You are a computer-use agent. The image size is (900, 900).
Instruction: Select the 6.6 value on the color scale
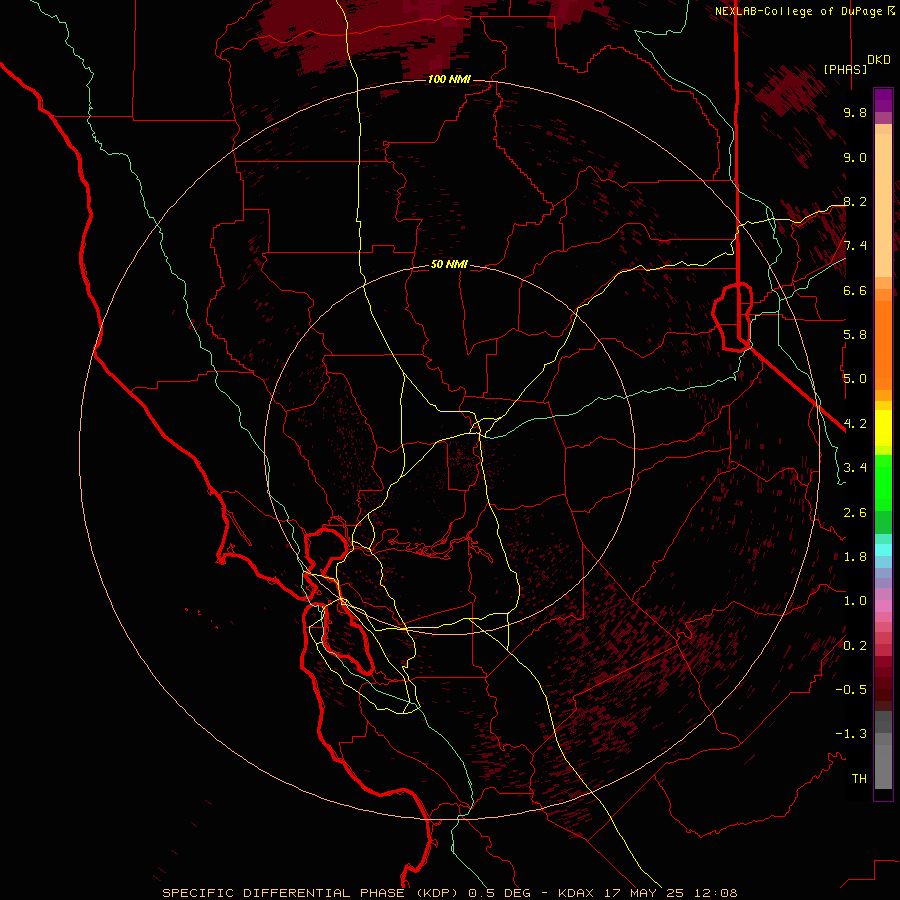click(x=855, y=290)
